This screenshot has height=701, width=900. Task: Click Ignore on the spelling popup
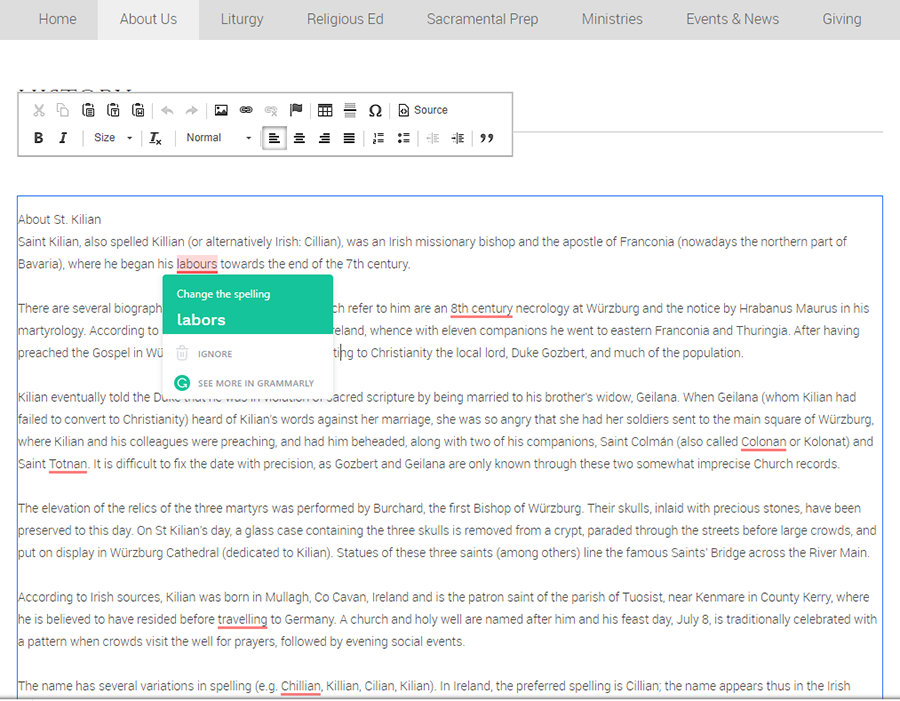pyautogui.click(x=213, y=353)
